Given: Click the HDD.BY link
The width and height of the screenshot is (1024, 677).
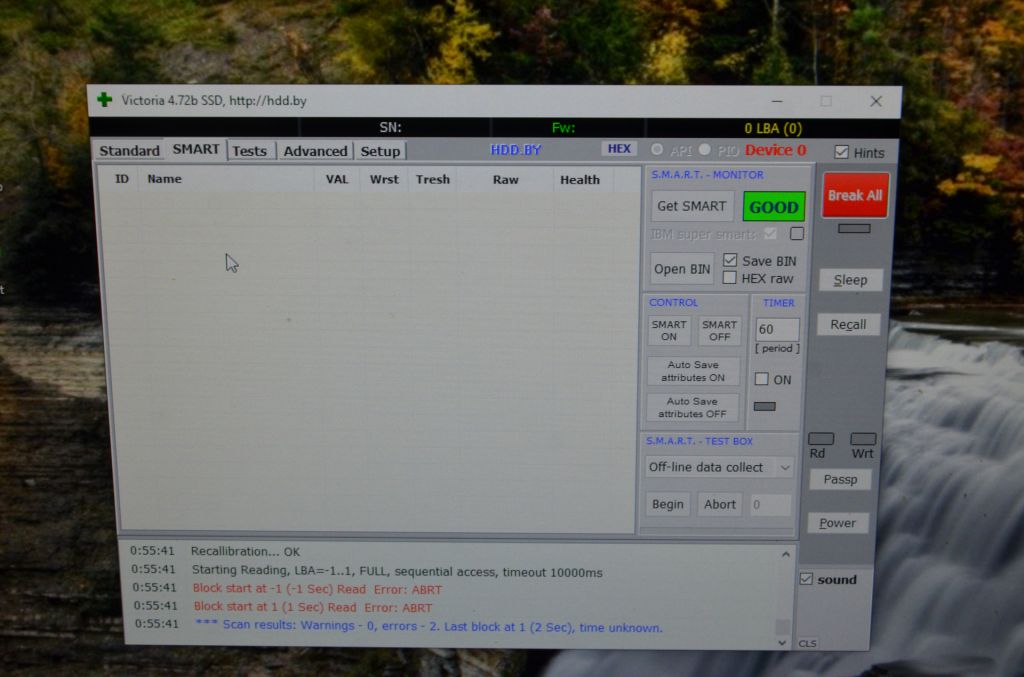Looking at the screenshot, I should (x=516, y=150).
